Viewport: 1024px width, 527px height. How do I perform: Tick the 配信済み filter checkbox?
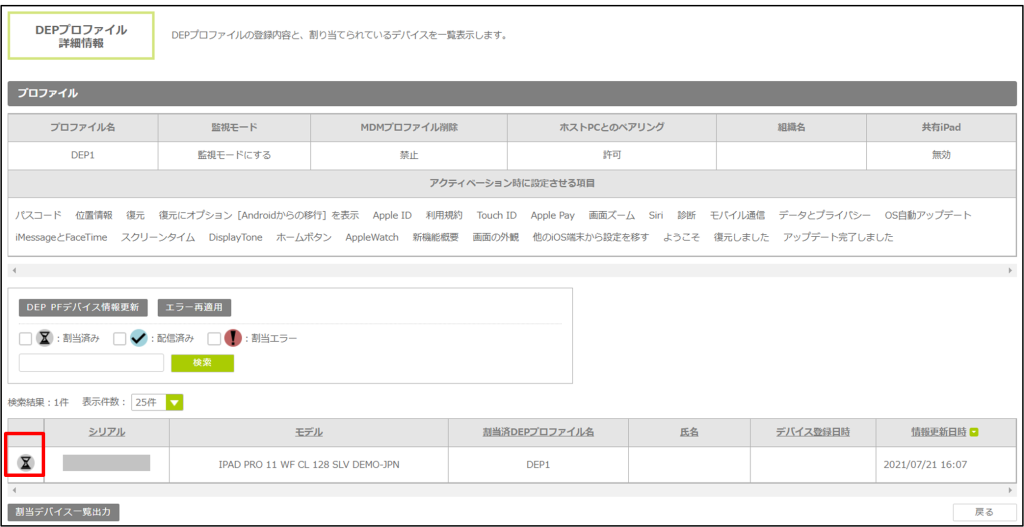point(120,339)
